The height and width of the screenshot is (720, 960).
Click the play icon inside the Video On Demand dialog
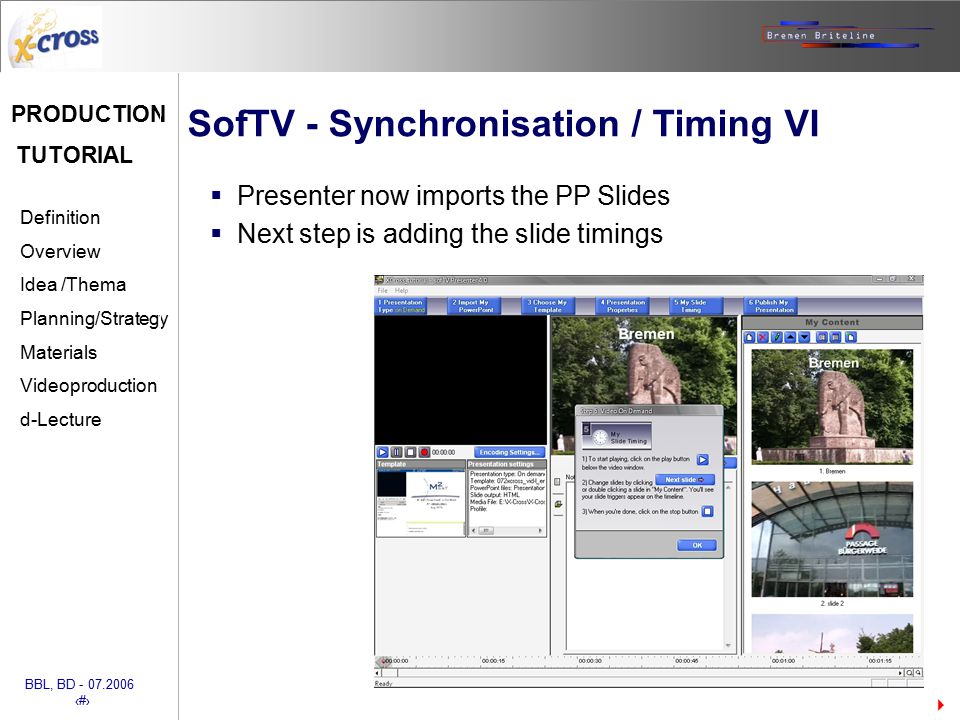tap(703, 459)
